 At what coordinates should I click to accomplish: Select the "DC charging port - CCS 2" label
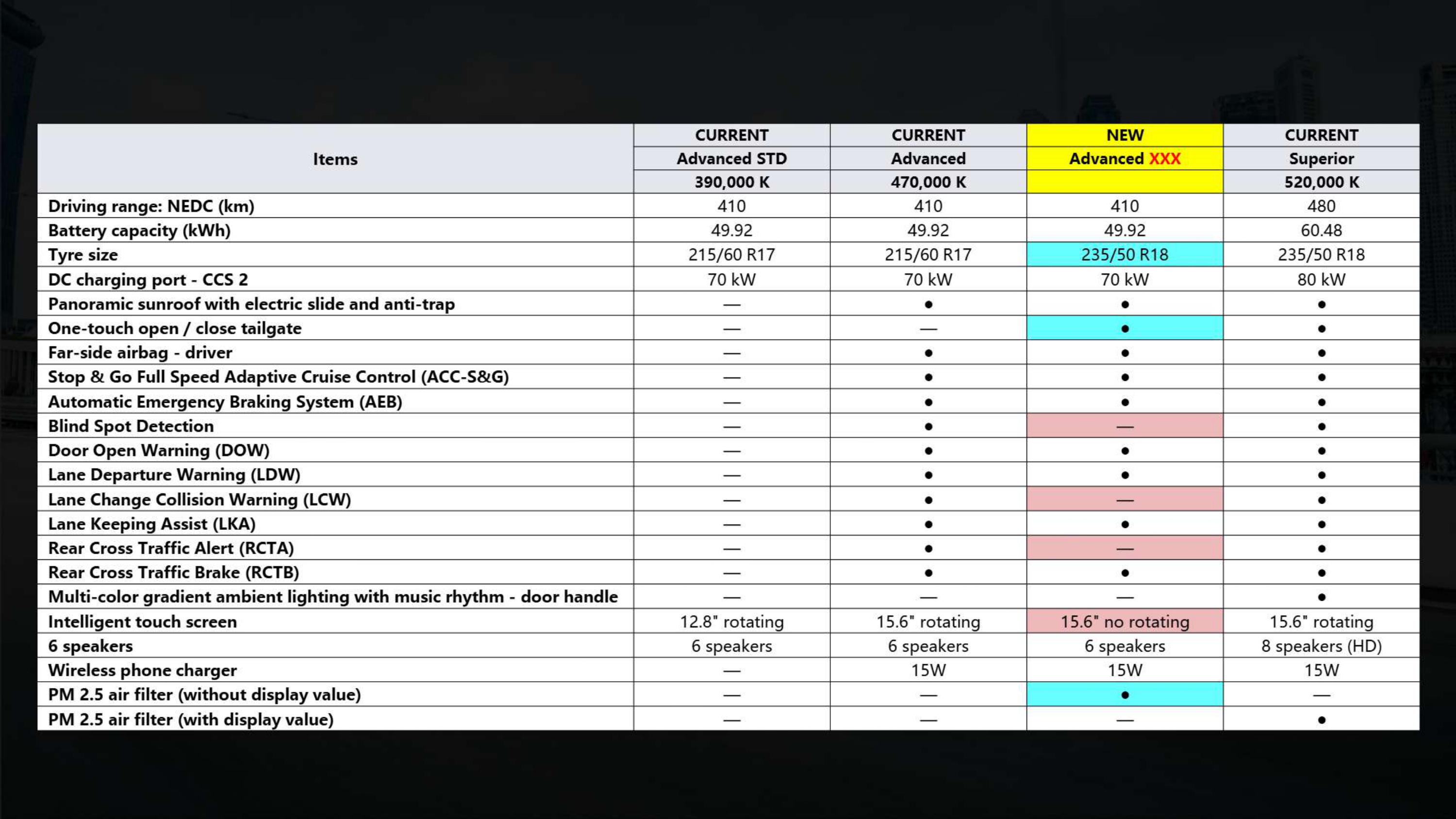pyautogui.click(x=148, y=280)
